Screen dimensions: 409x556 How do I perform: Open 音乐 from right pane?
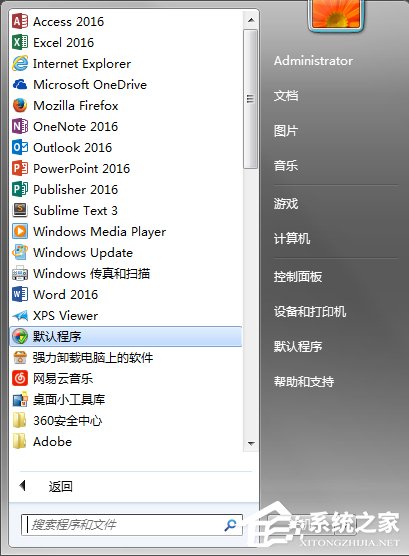286,166
